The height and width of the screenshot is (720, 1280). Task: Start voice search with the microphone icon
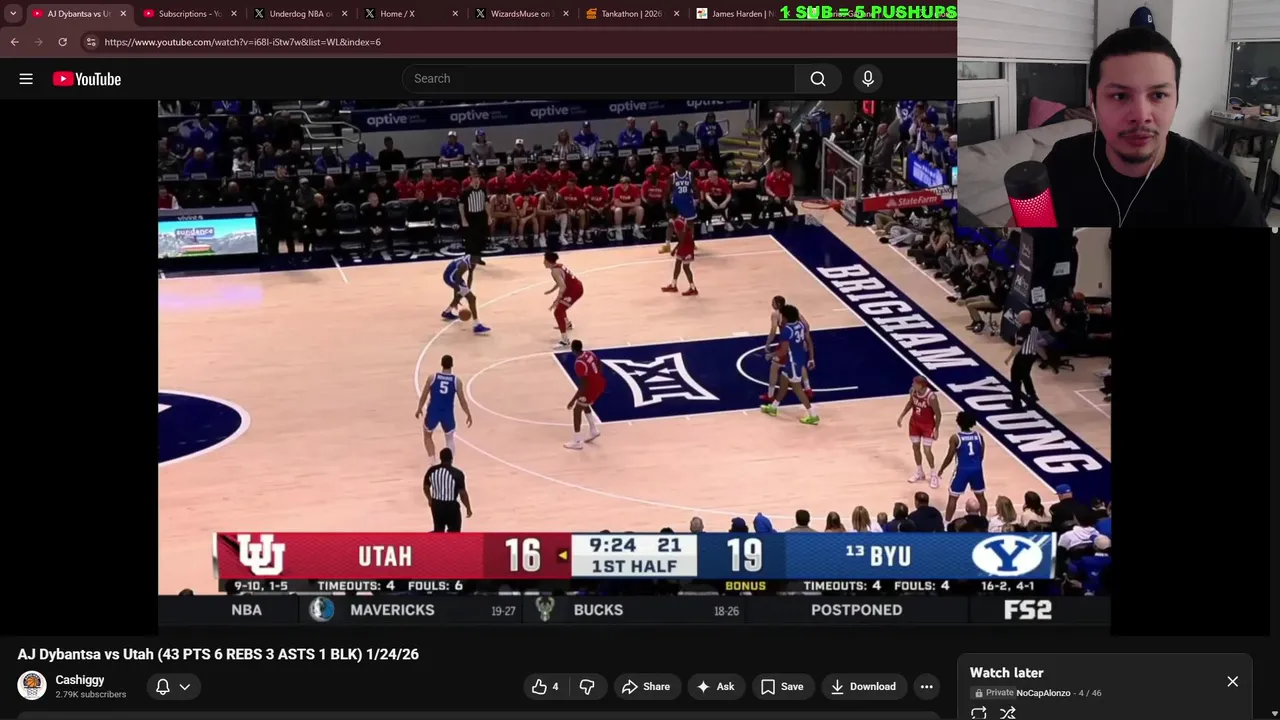868,79
